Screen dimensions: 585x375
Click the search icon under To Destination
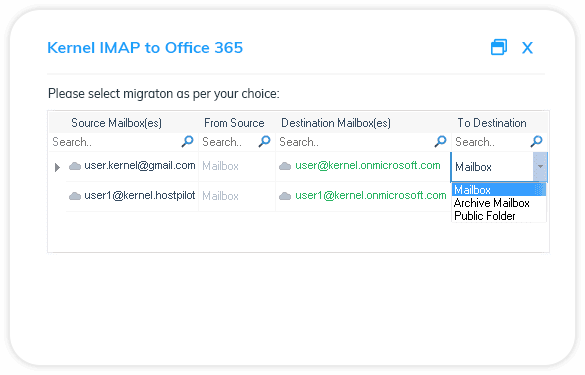536,141
